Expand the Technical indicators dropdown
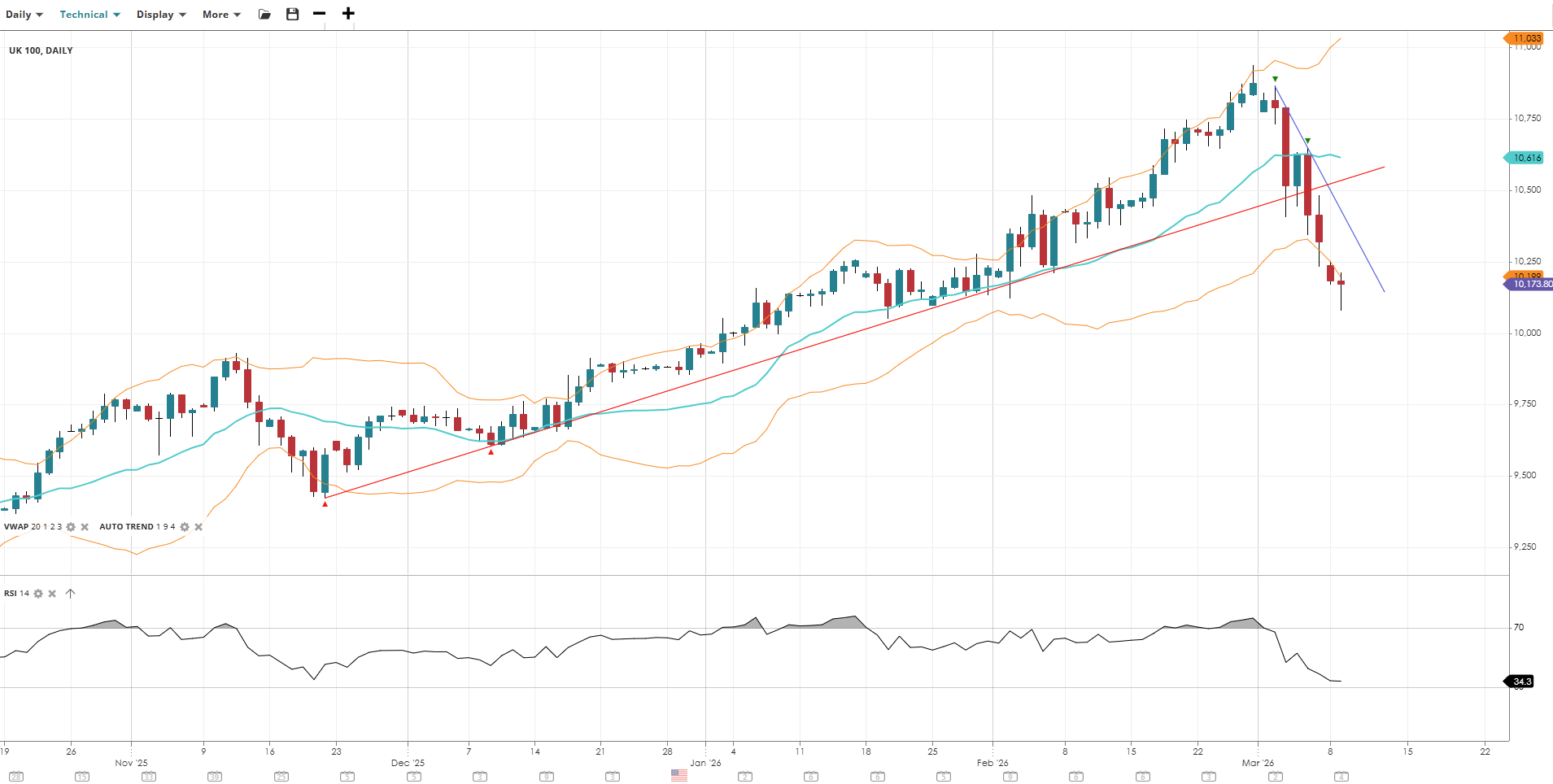This screenshot has height=784, width=1553. 89,15
